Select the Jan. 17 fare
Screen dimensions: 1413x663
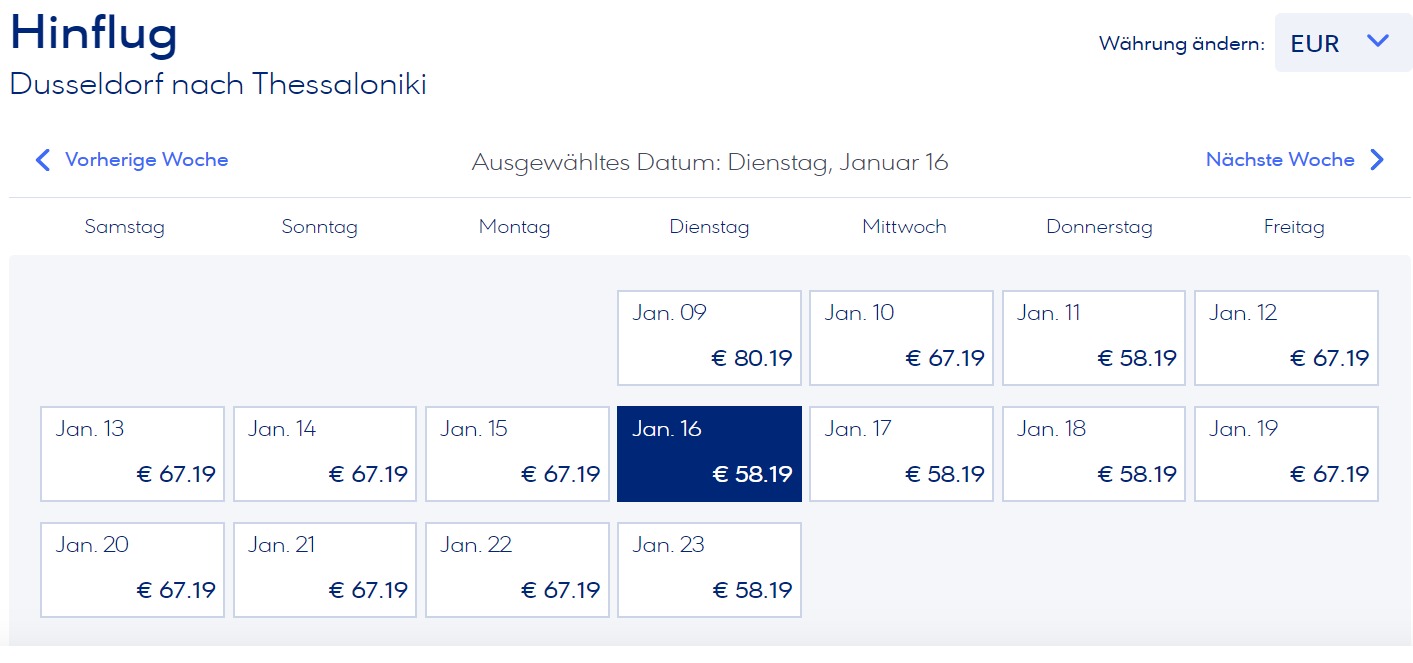[x=901, y=454]
